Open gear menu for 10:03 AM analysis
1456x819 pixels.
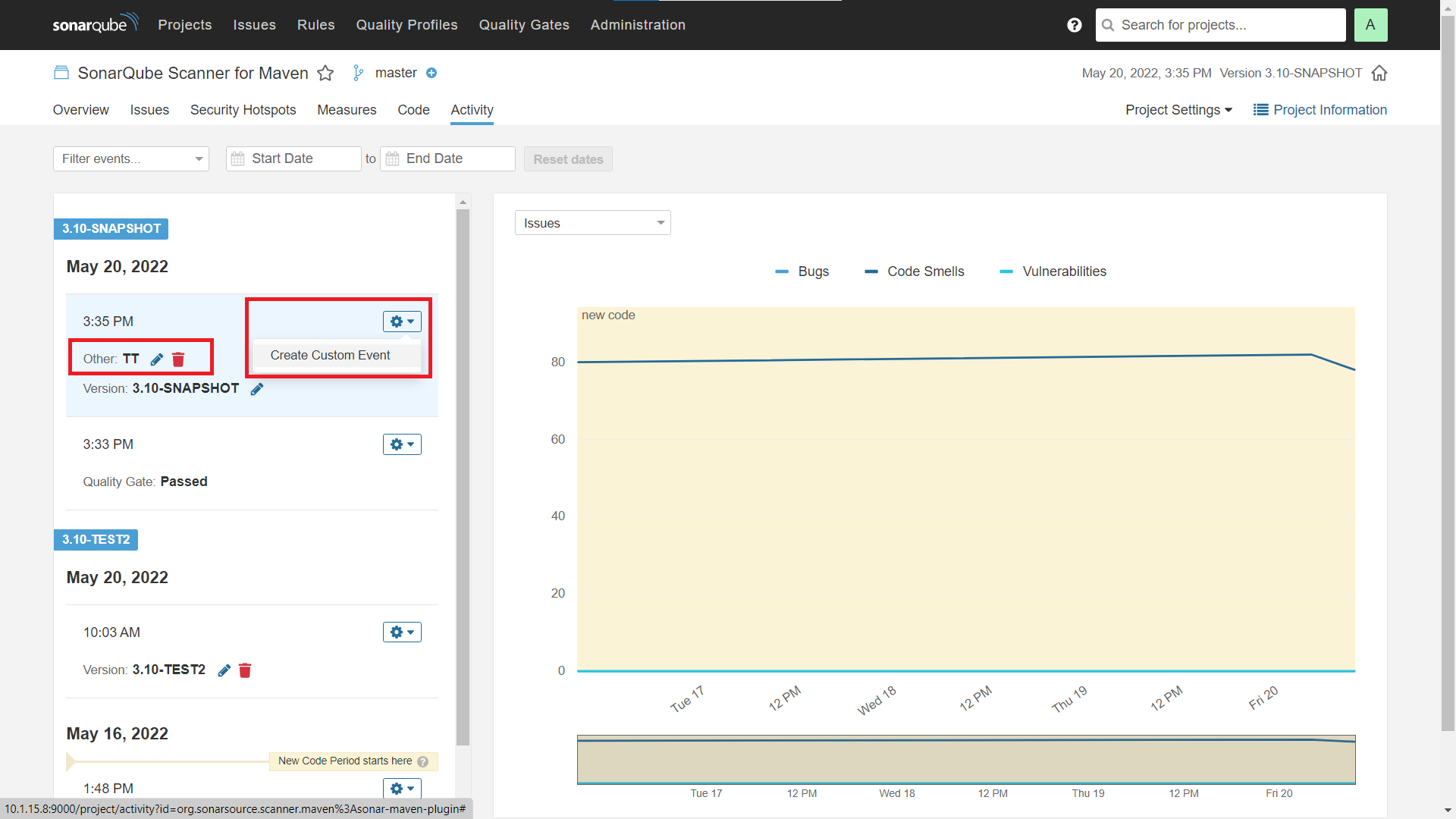tap(402, 632)
